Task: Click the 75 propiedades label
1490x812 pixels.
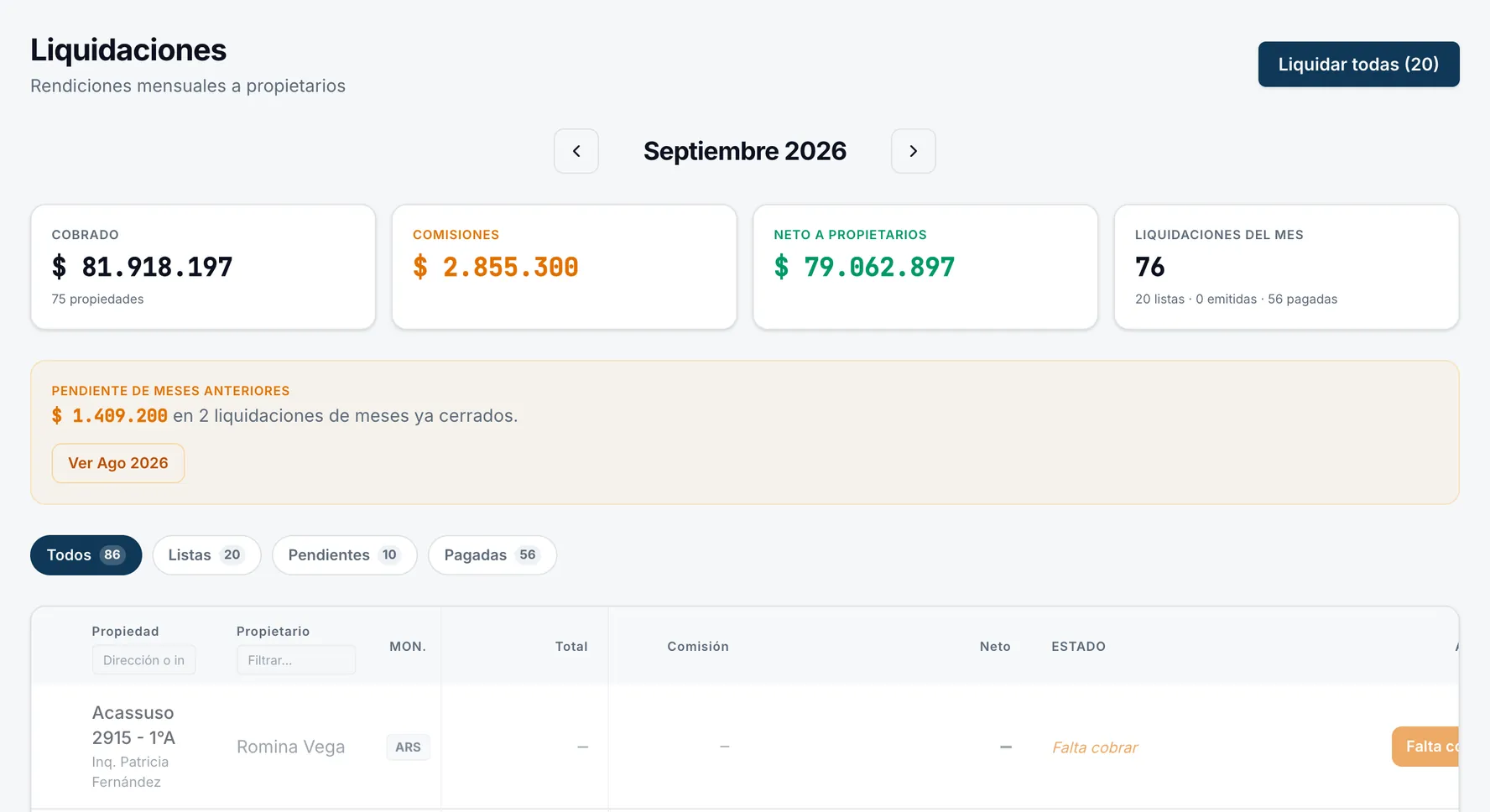Action: [x=97, y=299]
